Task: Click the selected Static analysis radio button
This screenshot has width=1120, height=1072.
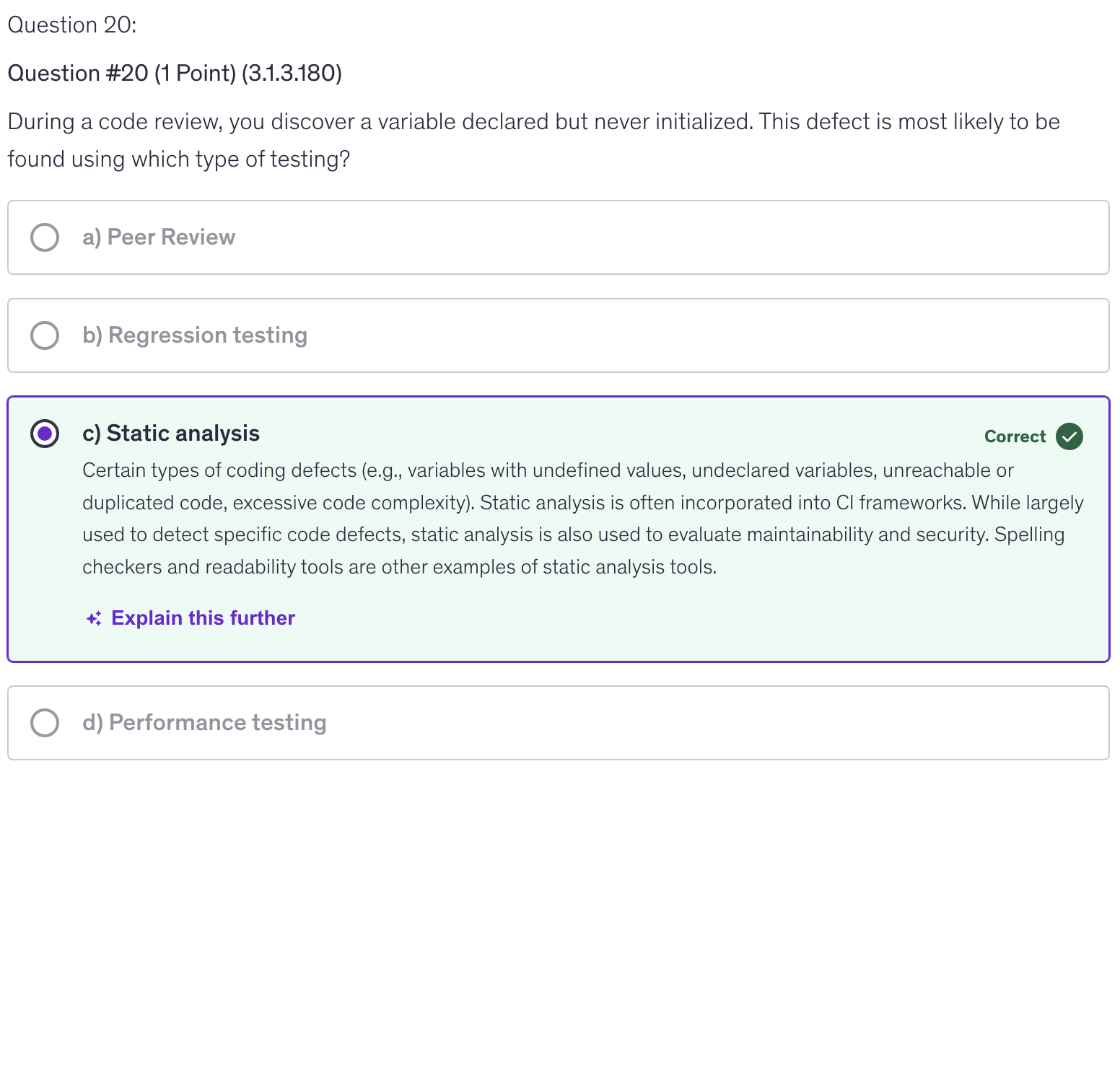Action: coord(45,434)
